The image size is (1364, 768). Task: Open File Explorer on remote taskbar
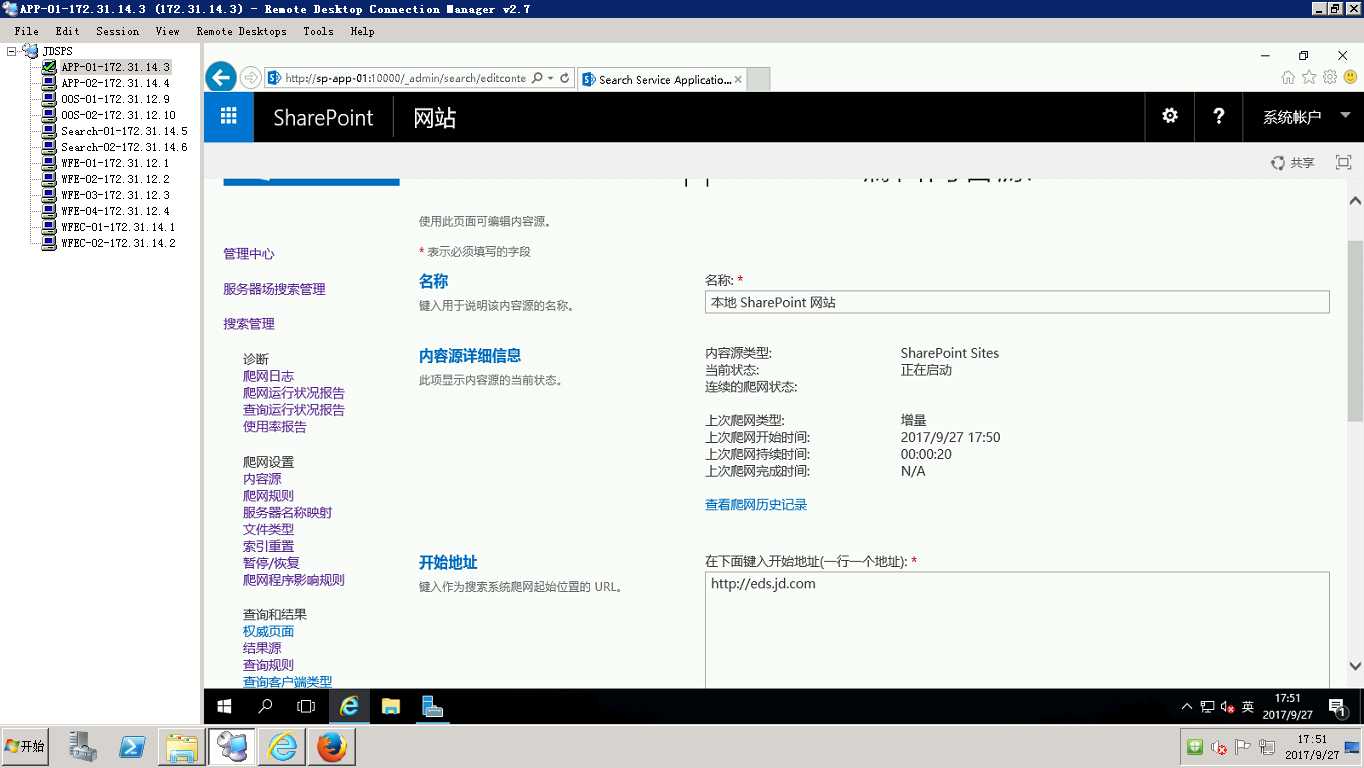pyautogui.click(x=391, y=706)
